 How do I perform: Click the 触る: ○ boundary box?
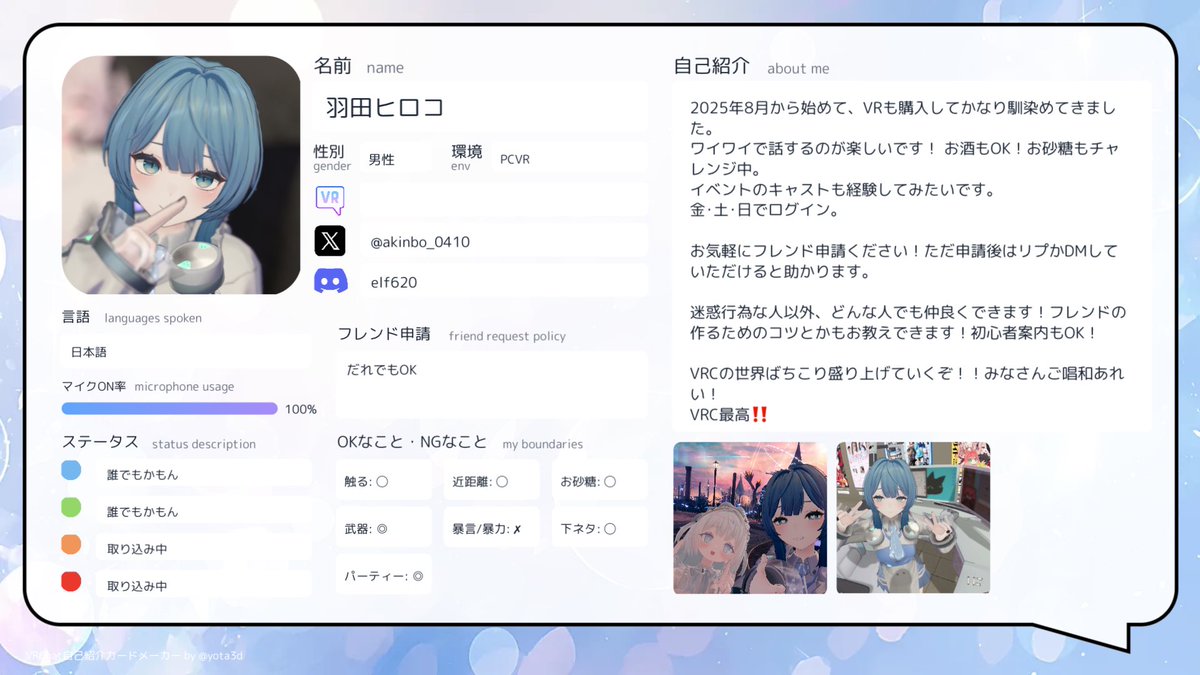(x=384, y=480)
